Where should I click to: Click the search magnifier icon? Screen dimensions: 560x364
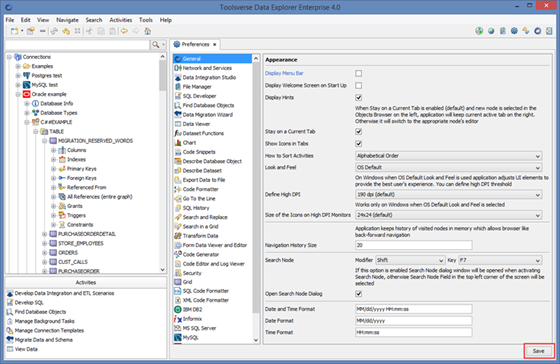pos(155,44)
